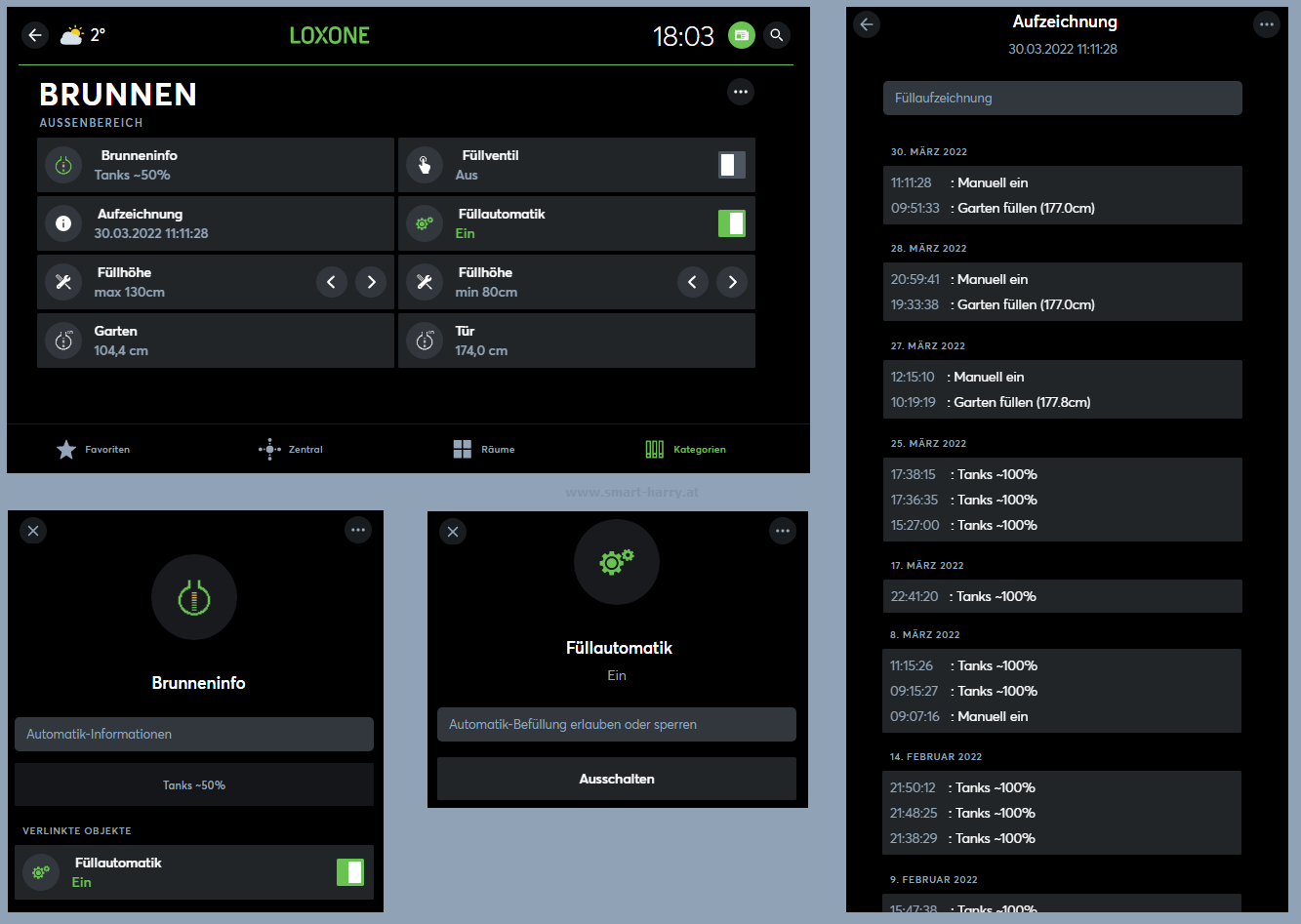Click the gears icon in the linked Füllautomatik row

pos(40,872)
